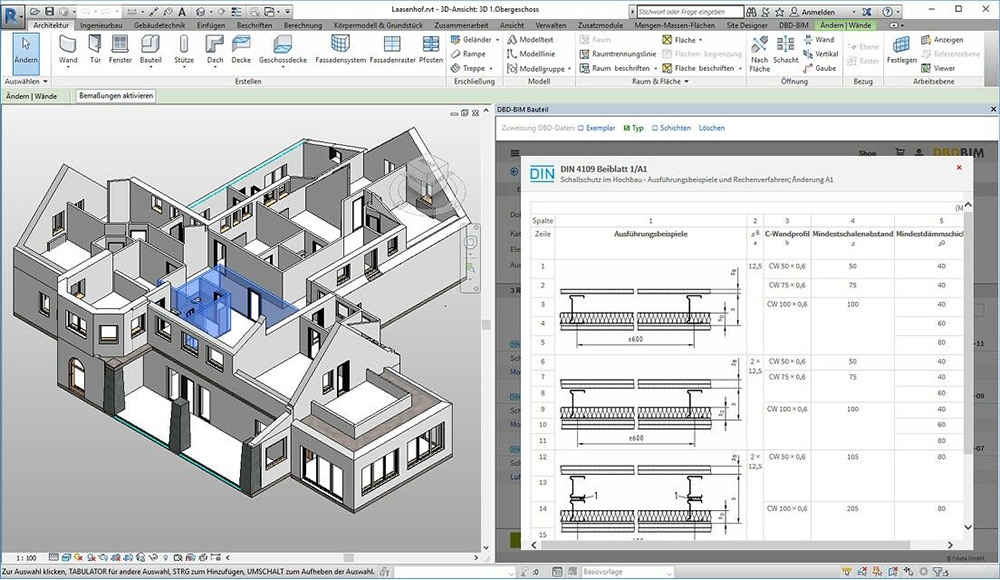Click the 1:100 view scale
Screen dimensions: 1000x580
click(26, 558)
